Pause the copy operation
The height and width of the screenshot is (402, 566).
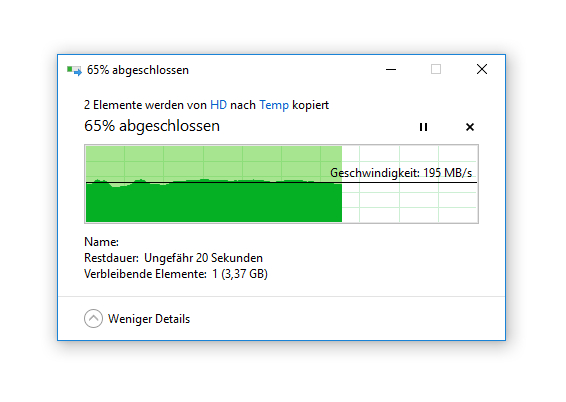coord(423,127)
